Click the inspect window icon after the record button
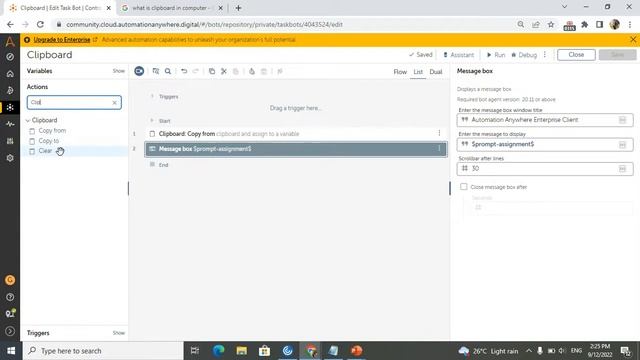 point(156,71)
